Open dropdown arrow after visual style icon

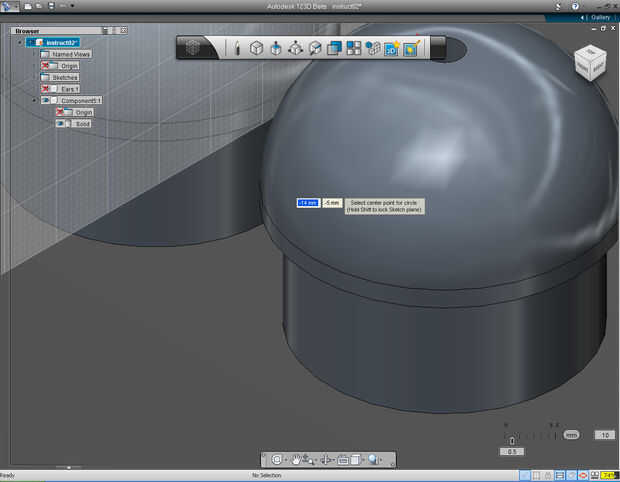363,460
